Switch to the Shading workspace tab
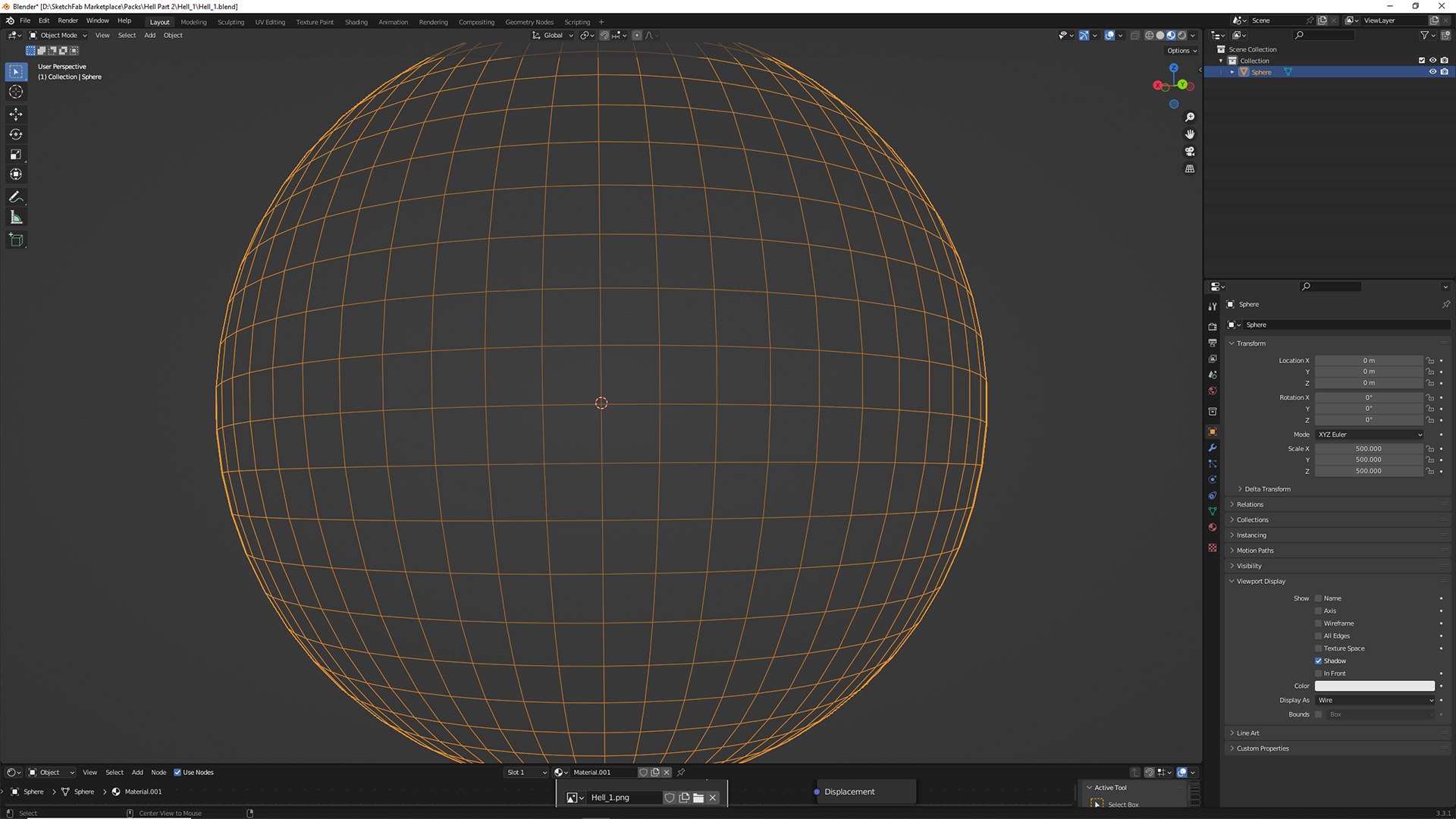 (356, 22)
